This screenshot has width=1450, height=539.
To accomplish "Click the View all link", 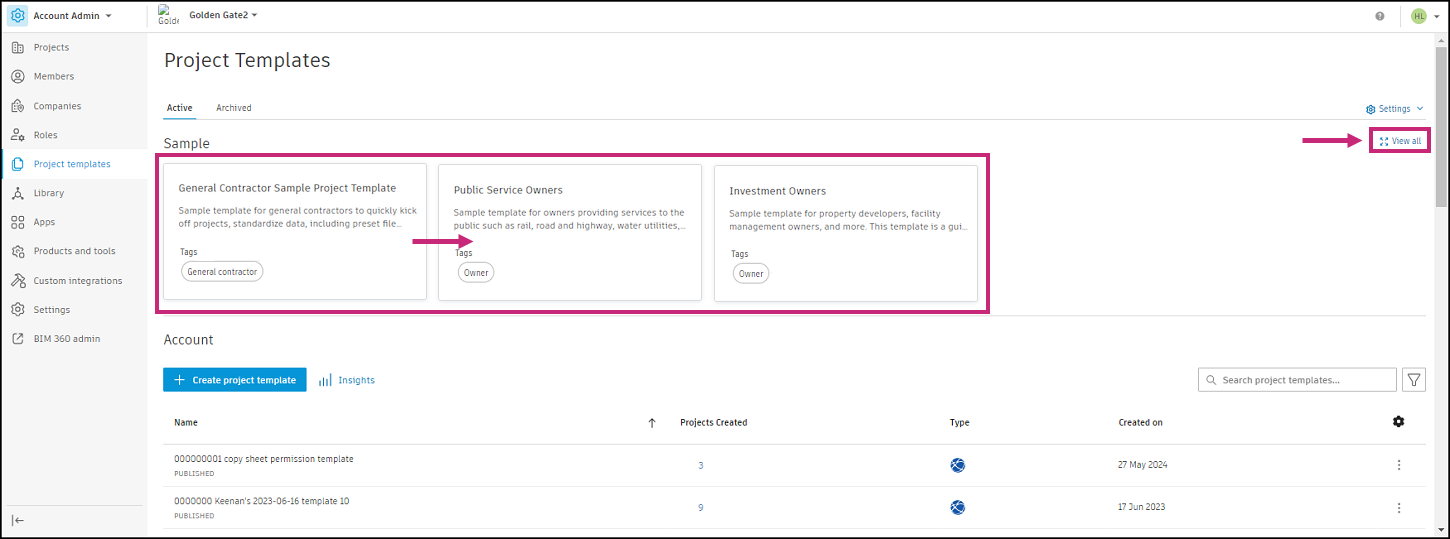I will 1400,141.
